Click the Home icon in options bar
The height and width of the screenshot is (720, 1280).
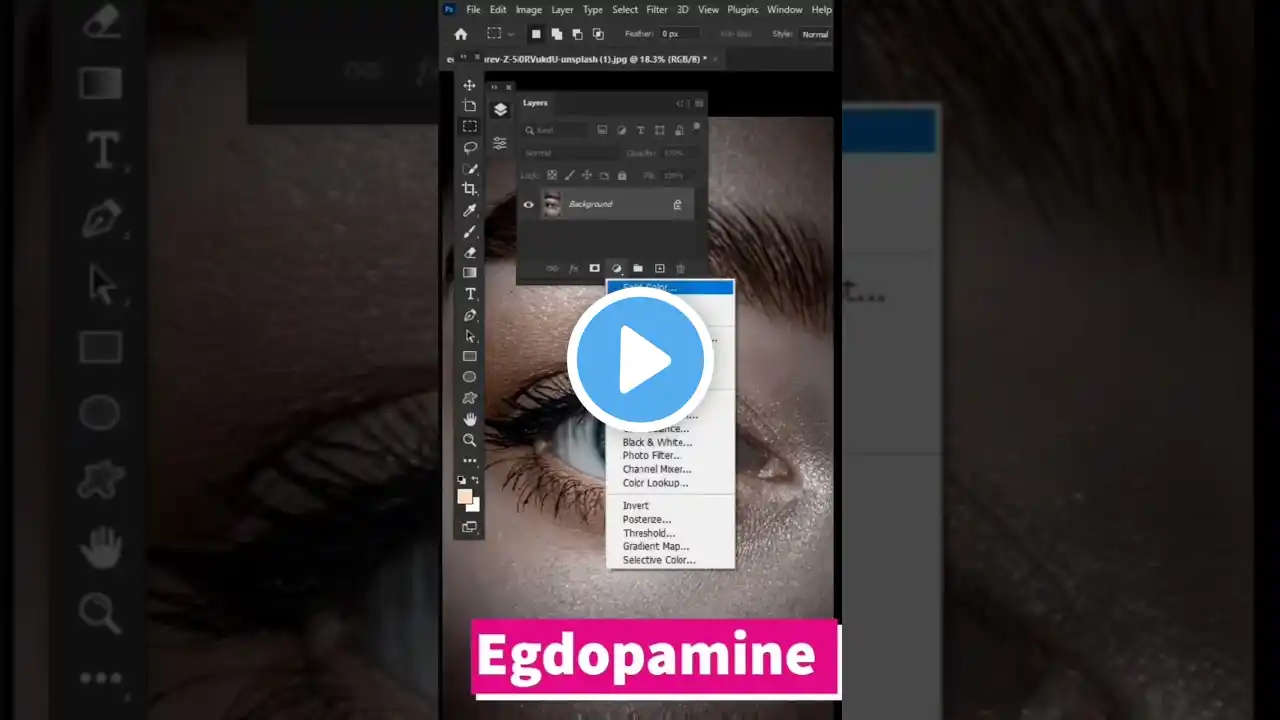[x=461, y=34]
